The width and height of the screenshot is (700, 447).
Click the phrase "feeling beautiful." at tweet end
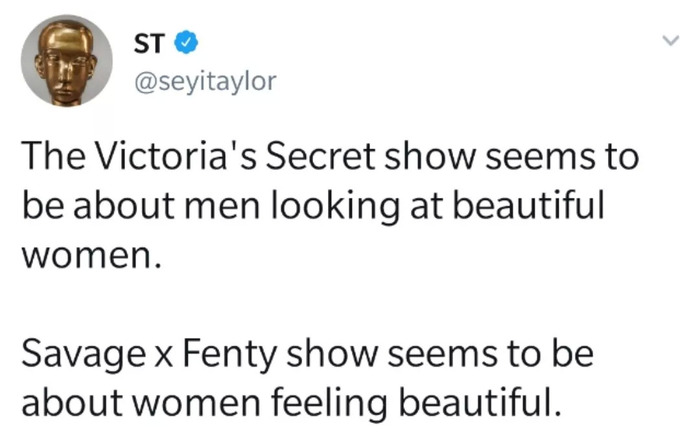click(416, 402)
